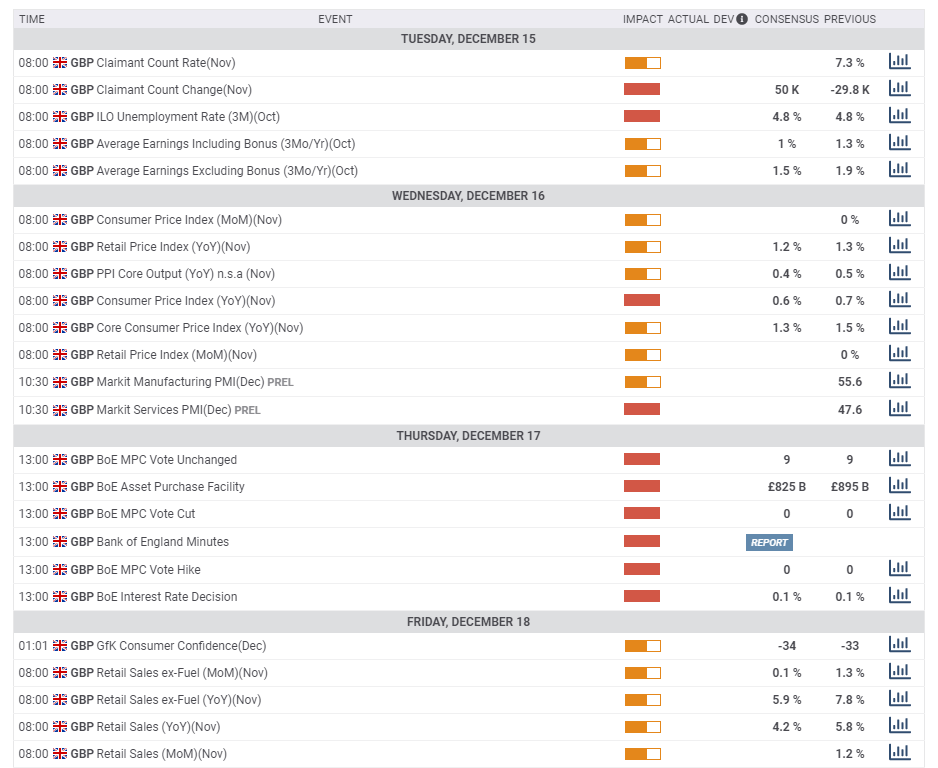Open the BoE MPC Vote Unchanged event

pyautogui.click(x=166, y=460)
